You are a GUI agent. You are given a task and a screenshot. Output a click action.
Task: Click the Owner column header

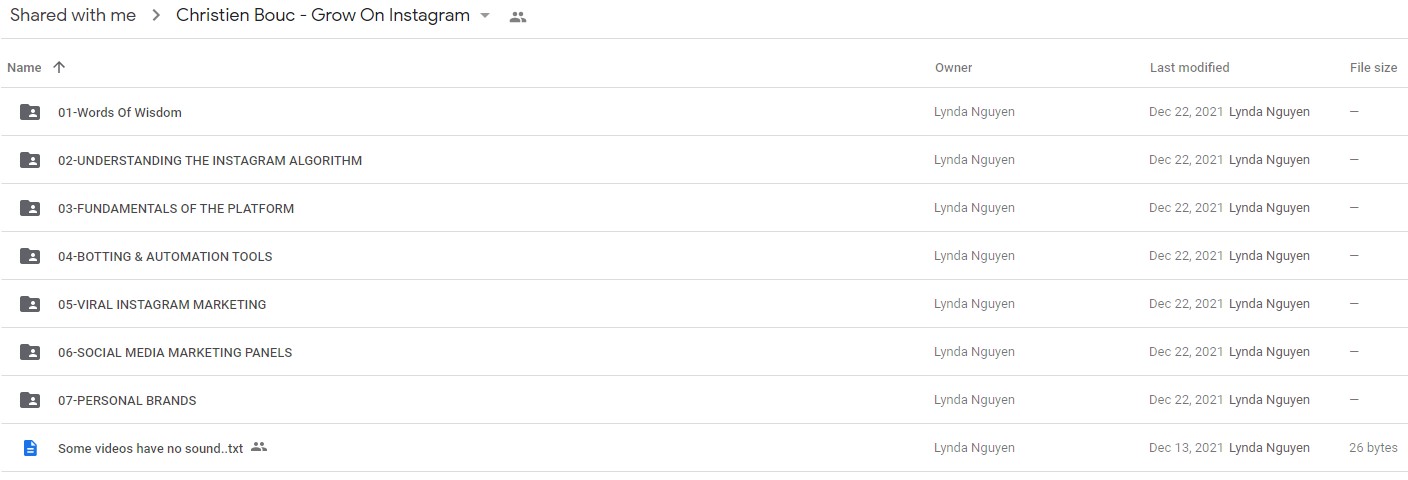pyautogui.click(x=953, y=68)
